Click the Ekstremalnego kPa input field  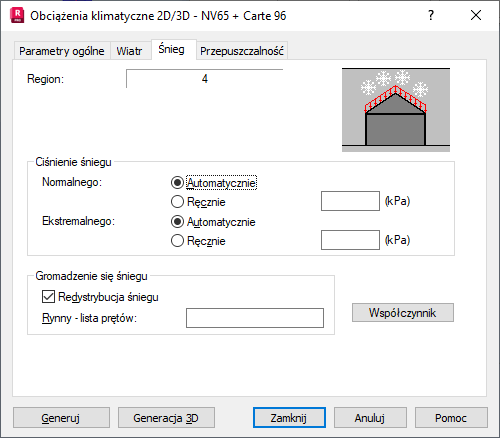point(350,240)
